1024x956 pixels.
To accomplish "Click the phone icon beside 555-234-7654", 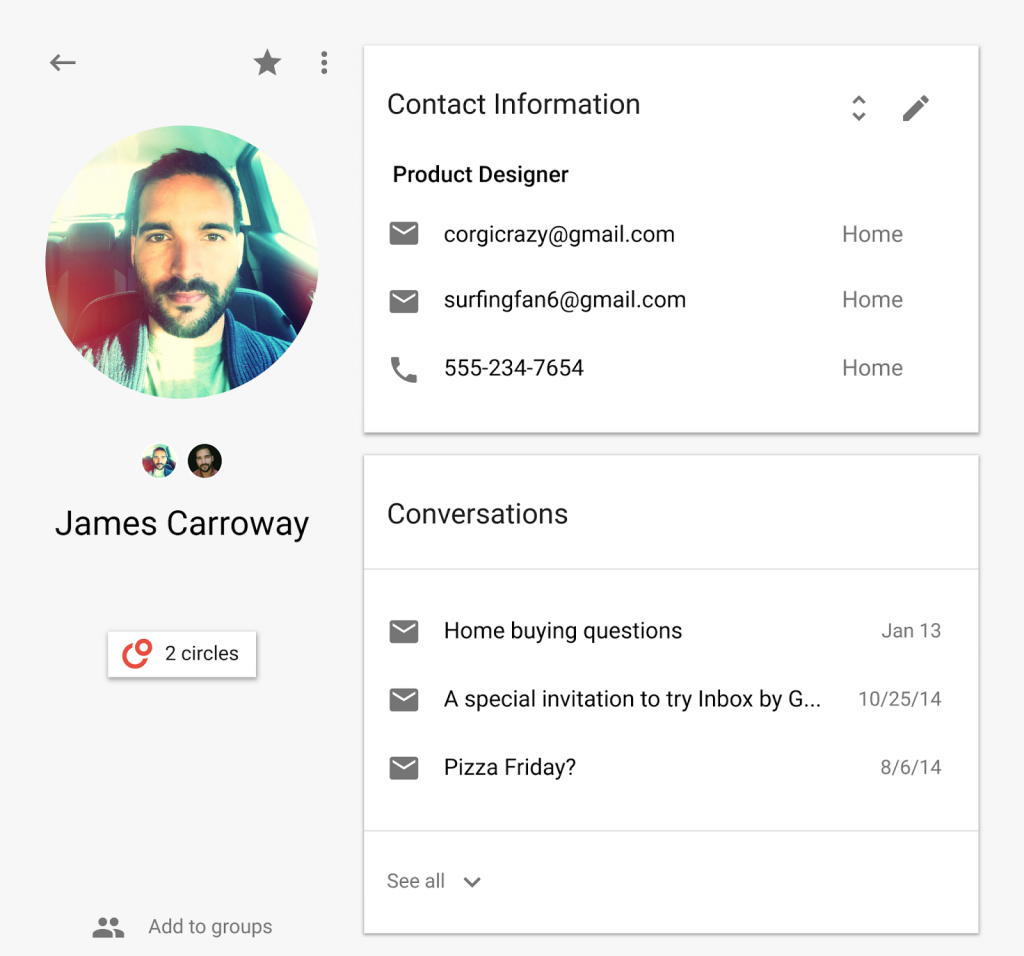I will point(404,367).
